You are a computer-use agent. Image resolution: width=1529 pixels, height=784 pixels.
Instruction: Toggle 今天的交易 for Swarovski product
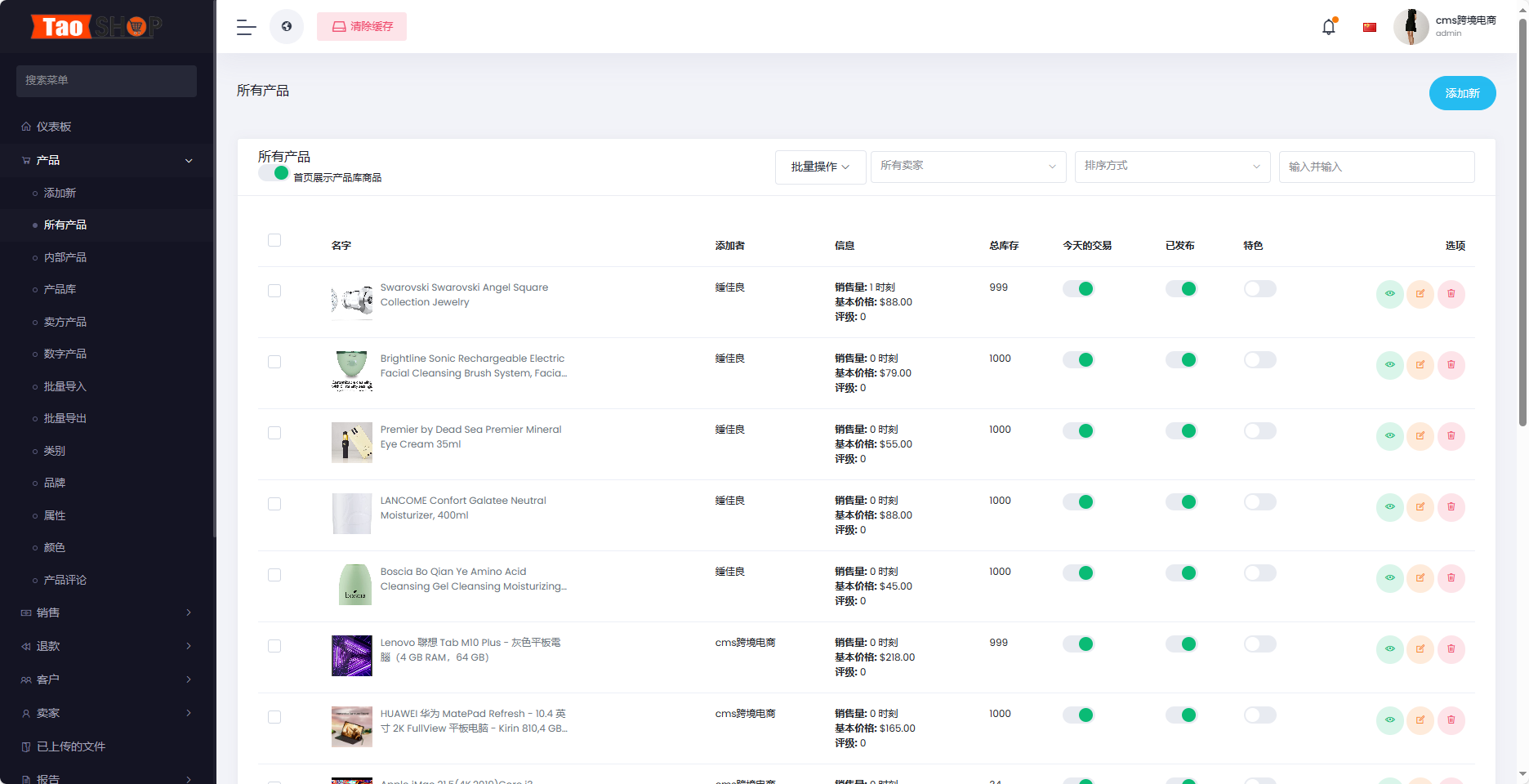1078,288
